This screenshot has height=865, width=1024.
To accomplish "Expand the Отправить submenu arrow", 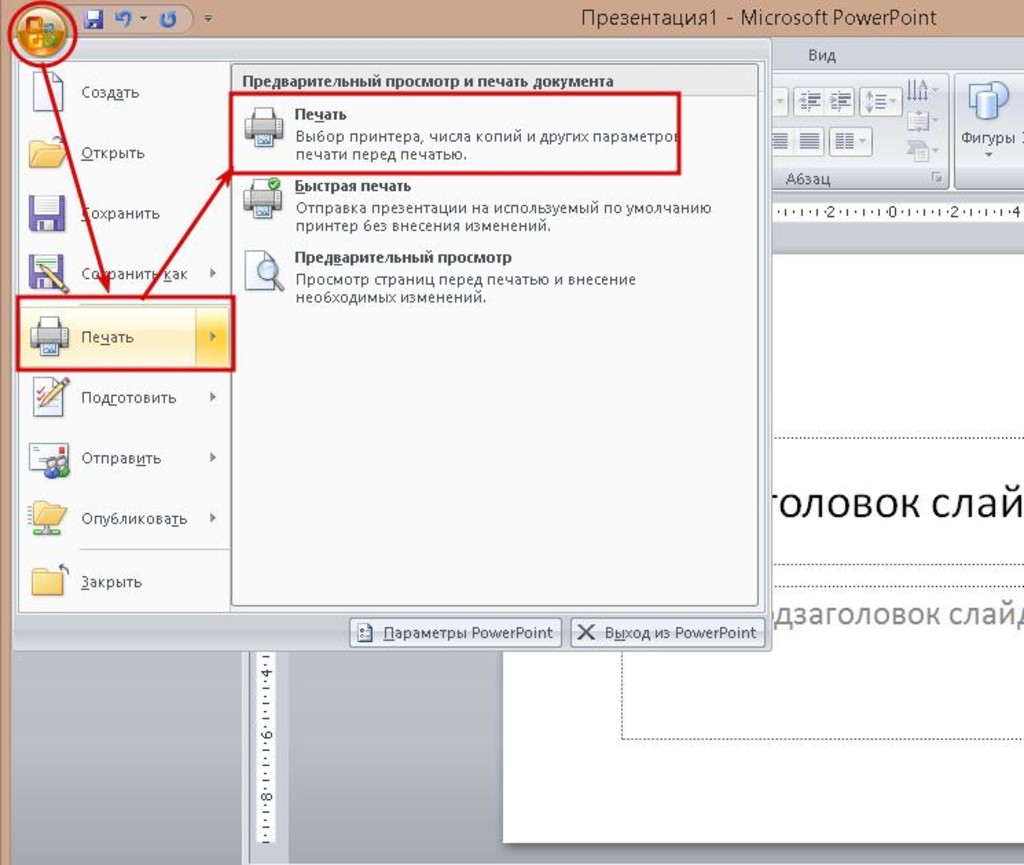I will coord(213,458).
